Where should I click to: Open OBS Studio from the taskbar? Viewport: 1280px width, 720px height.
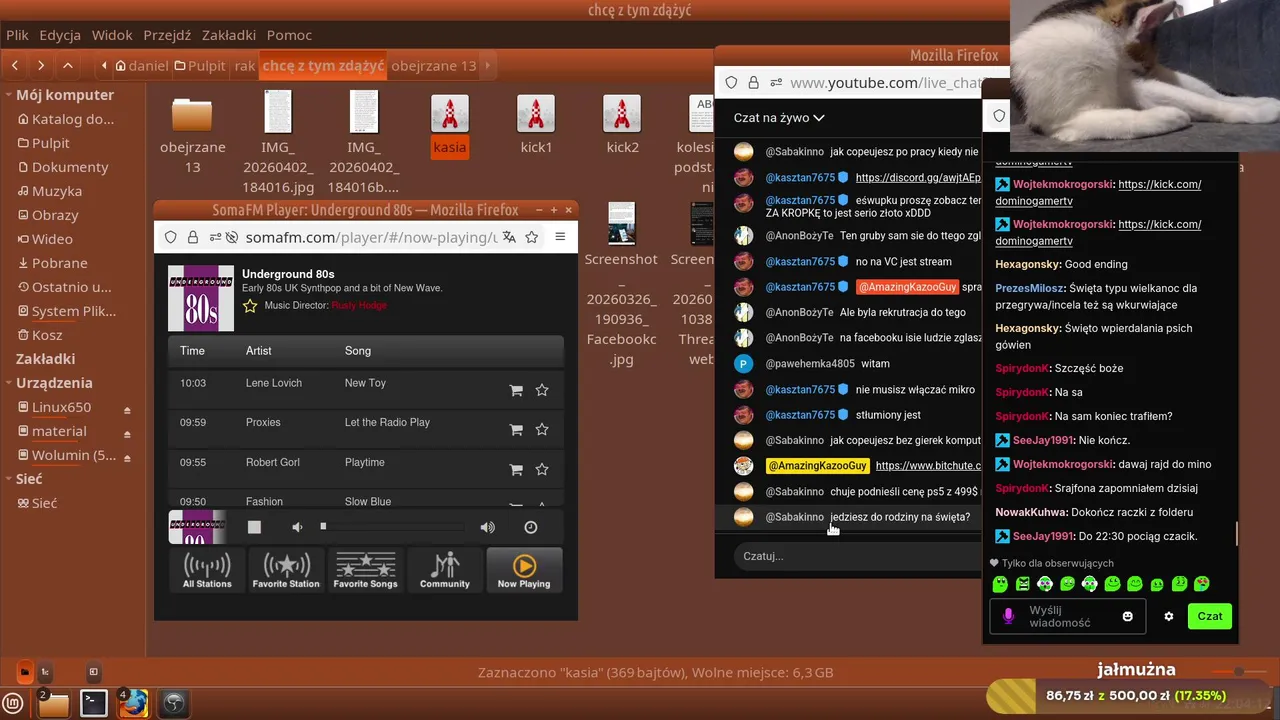174,704
